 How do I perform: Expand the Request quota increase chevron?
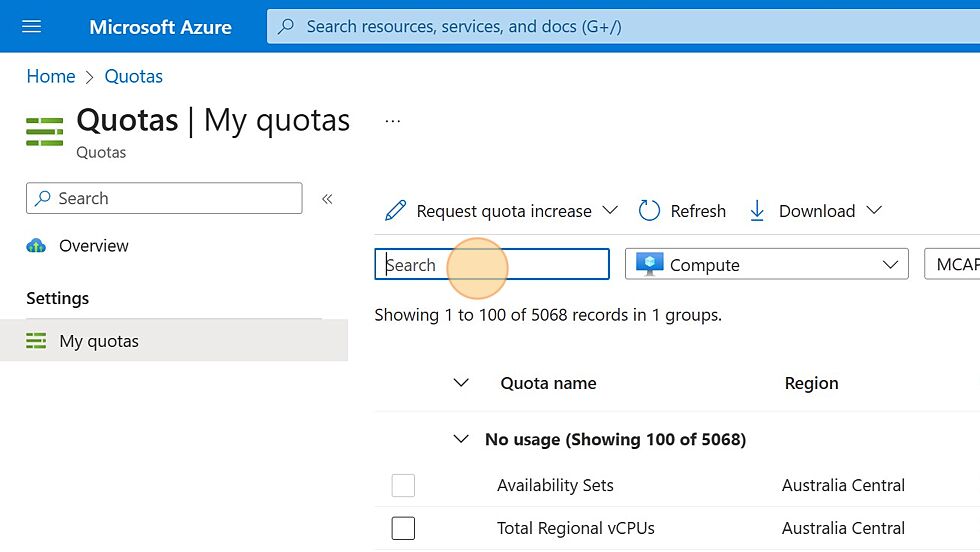tap(610, 210)
